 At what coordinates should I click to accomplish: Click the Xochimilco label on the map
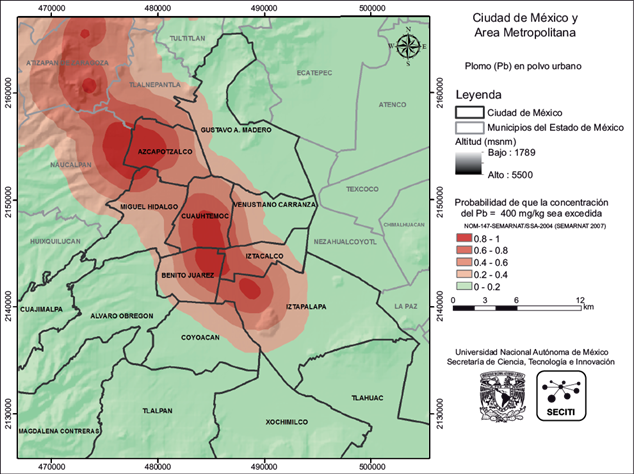pyautogui.click(x=263, y=423)
